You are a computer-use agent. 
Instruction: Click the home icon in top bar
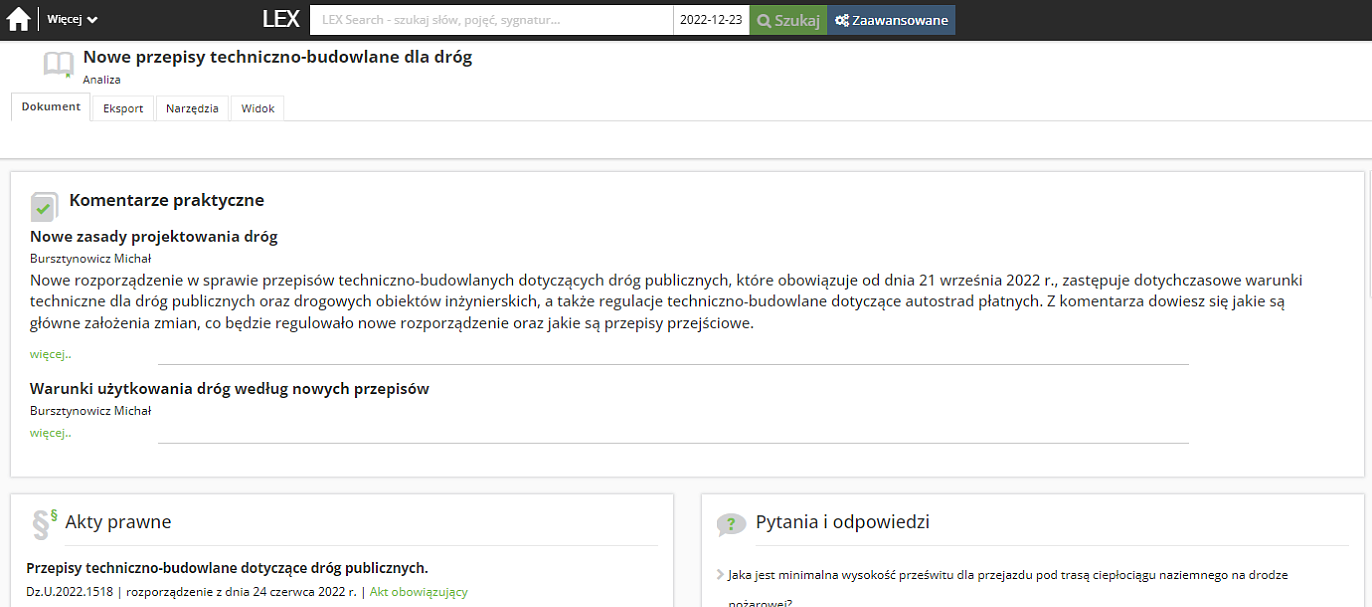pyautogui.click(x=18, y=20)
